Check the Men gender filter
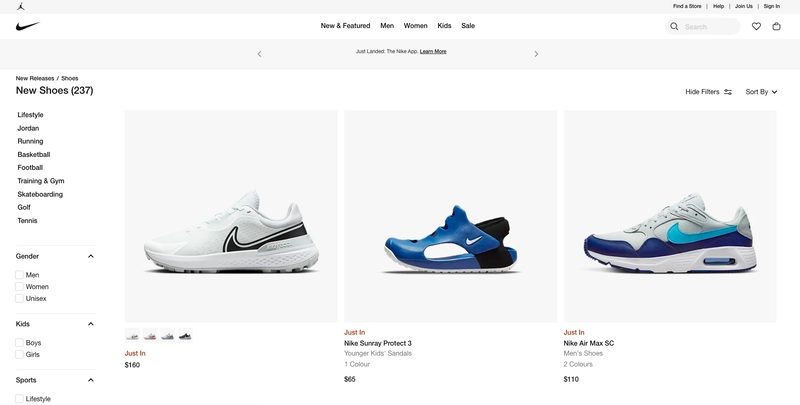This screenshot has width=800, height=405. click(19, 274)
